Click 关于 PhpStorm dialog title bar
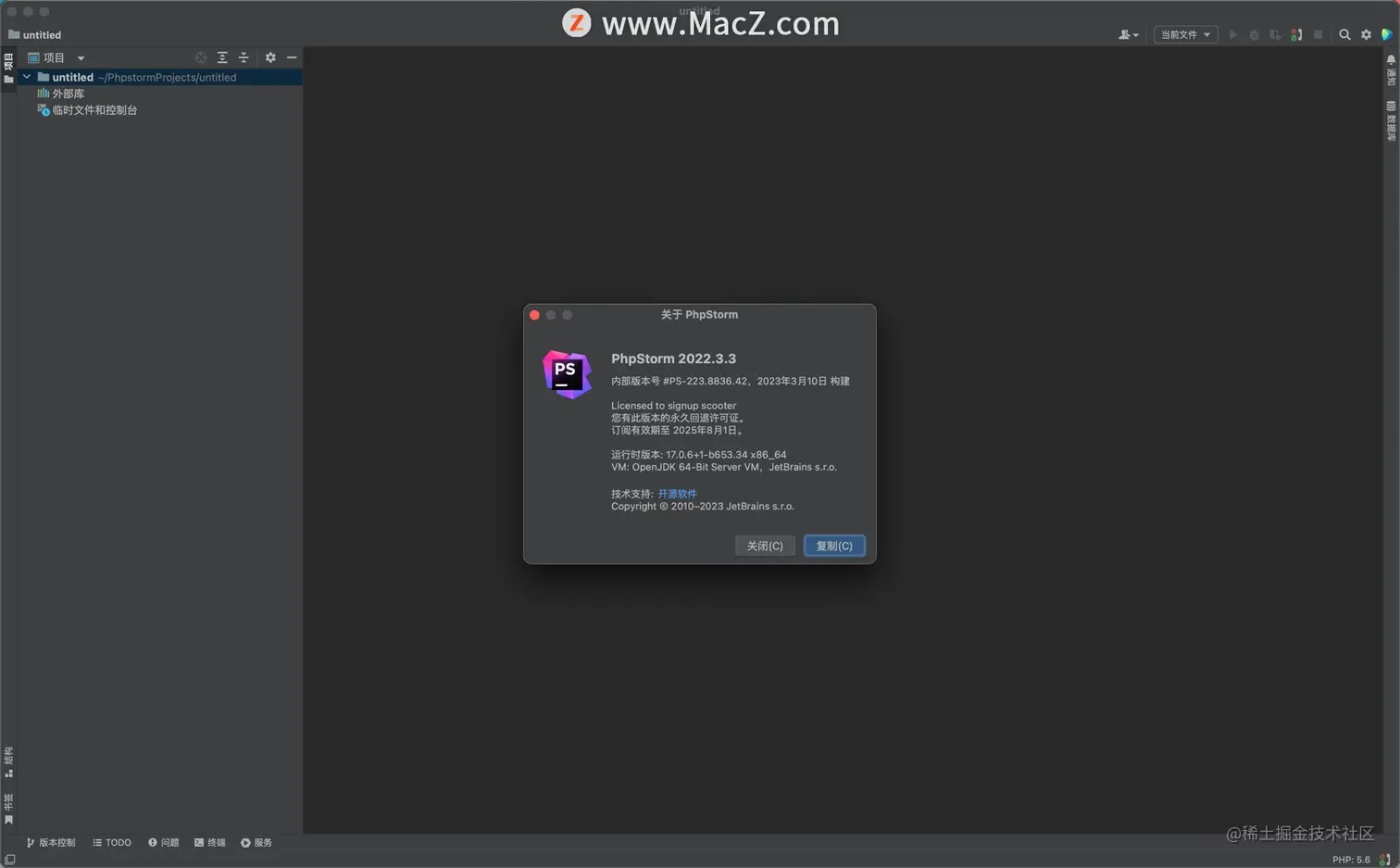Viewport: 1400px width, 868px height. pos(699,315)
